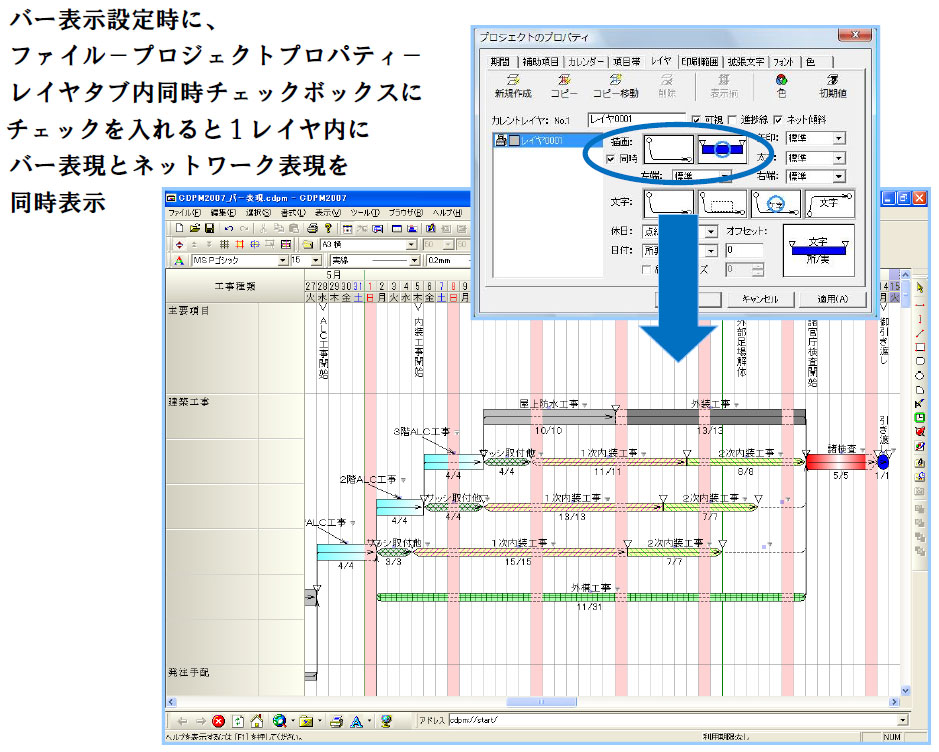The image size is (939, 752).
Task: Click the help (?) icon on the toolbar
Action: [327, 228]
